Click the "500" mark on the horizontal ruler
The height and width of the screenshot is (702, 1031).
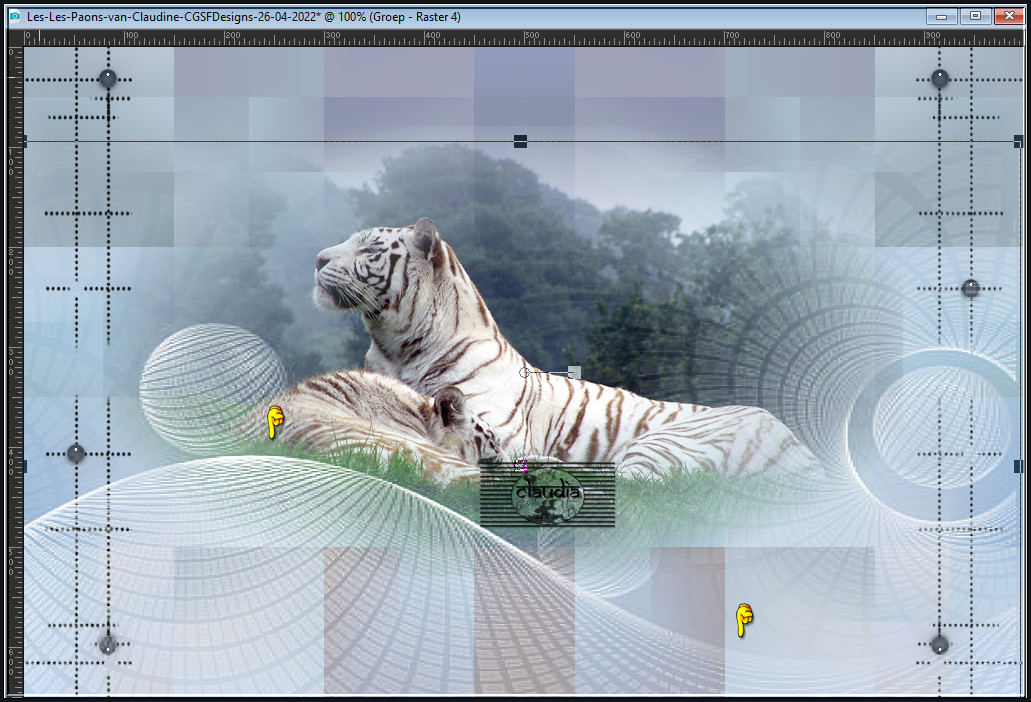[532, 35]
